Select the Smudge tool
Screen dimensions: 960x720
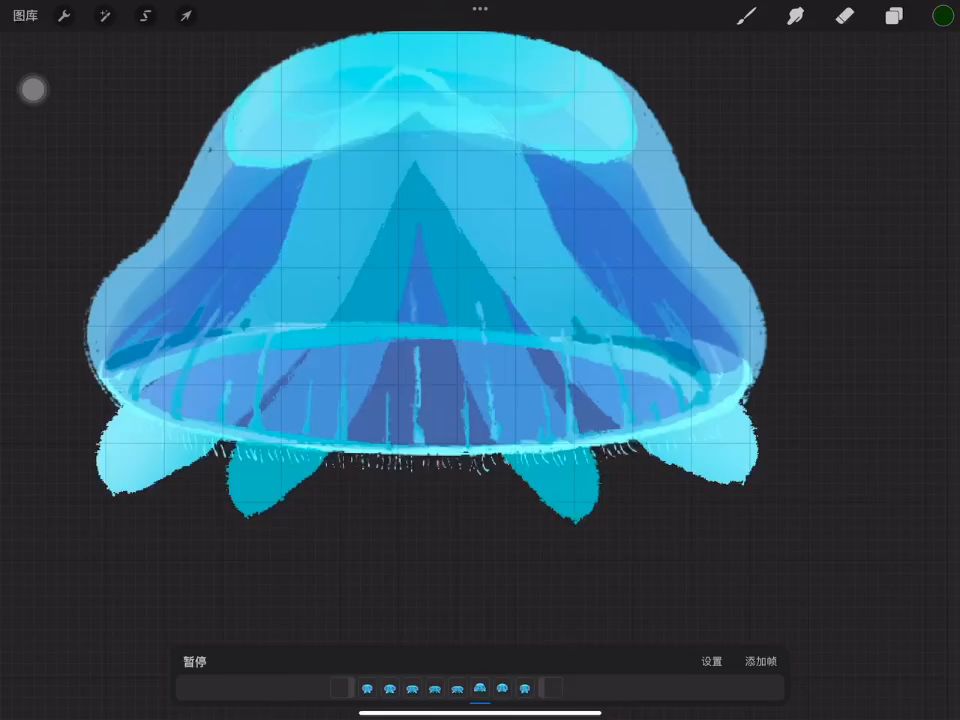pyautogui.click(x=795, y=16)
